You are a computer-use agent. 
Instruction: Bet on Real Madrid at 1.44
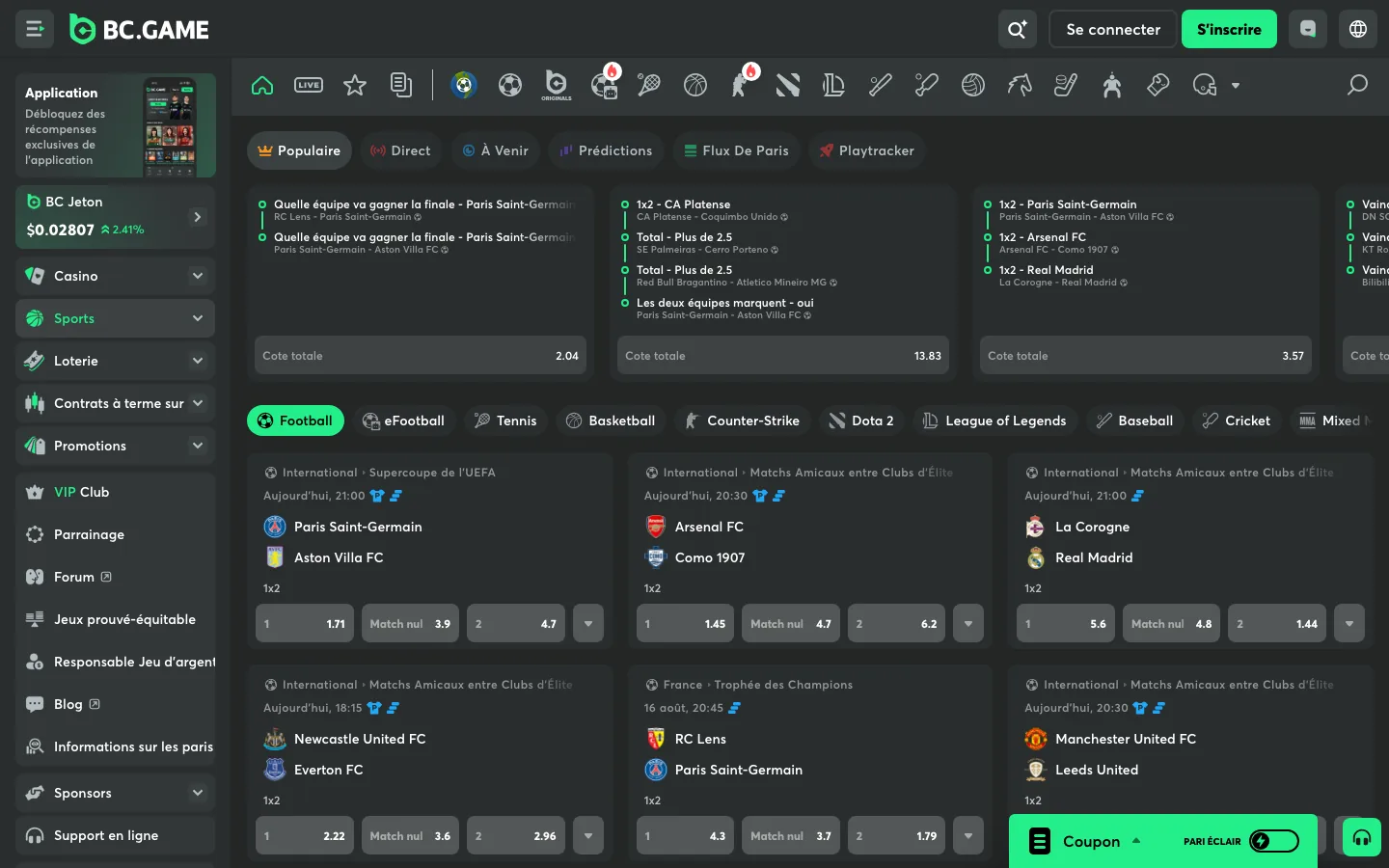click(x=1278, y=624)
